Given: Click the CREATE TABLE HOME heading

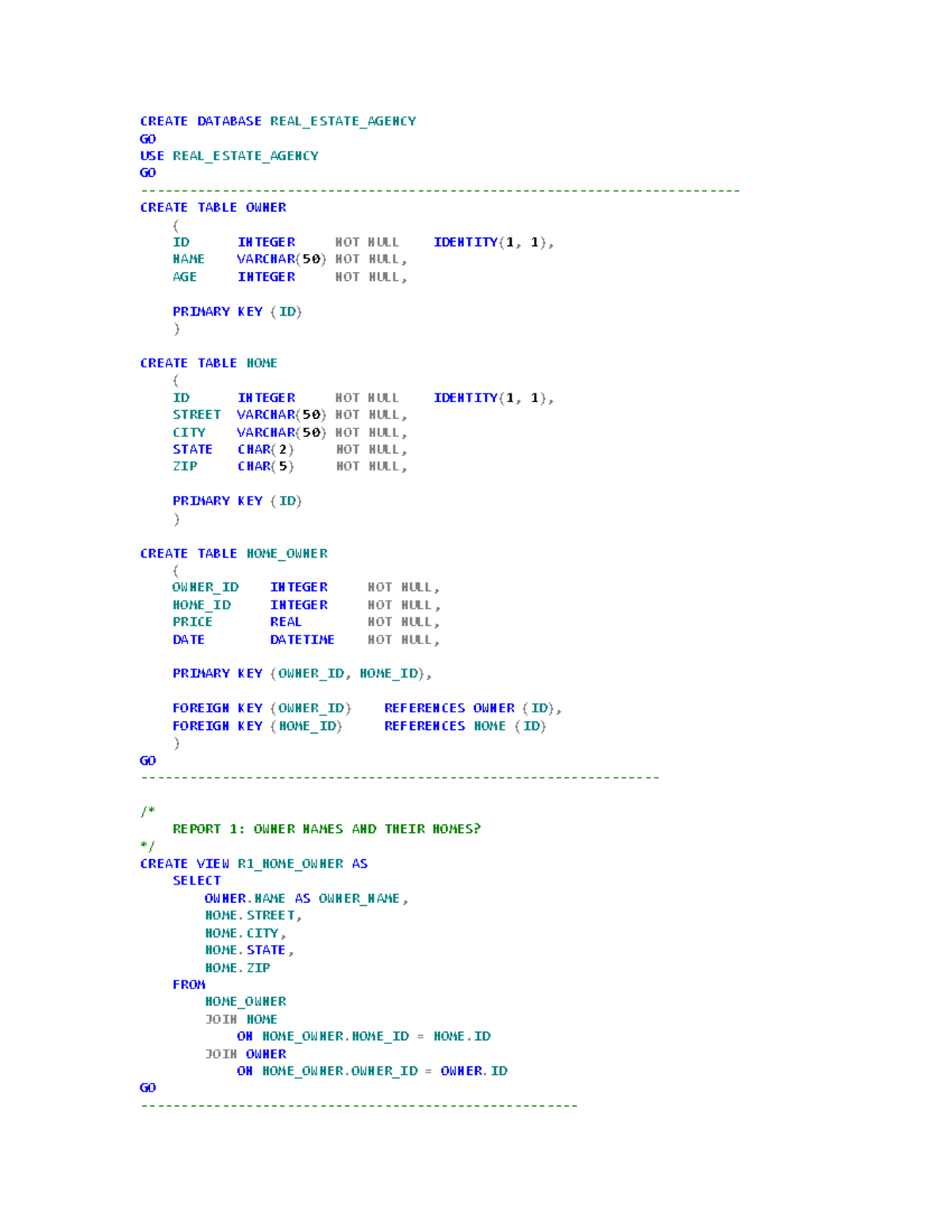Looking at the screenshot, I should (x=209, y=363).
